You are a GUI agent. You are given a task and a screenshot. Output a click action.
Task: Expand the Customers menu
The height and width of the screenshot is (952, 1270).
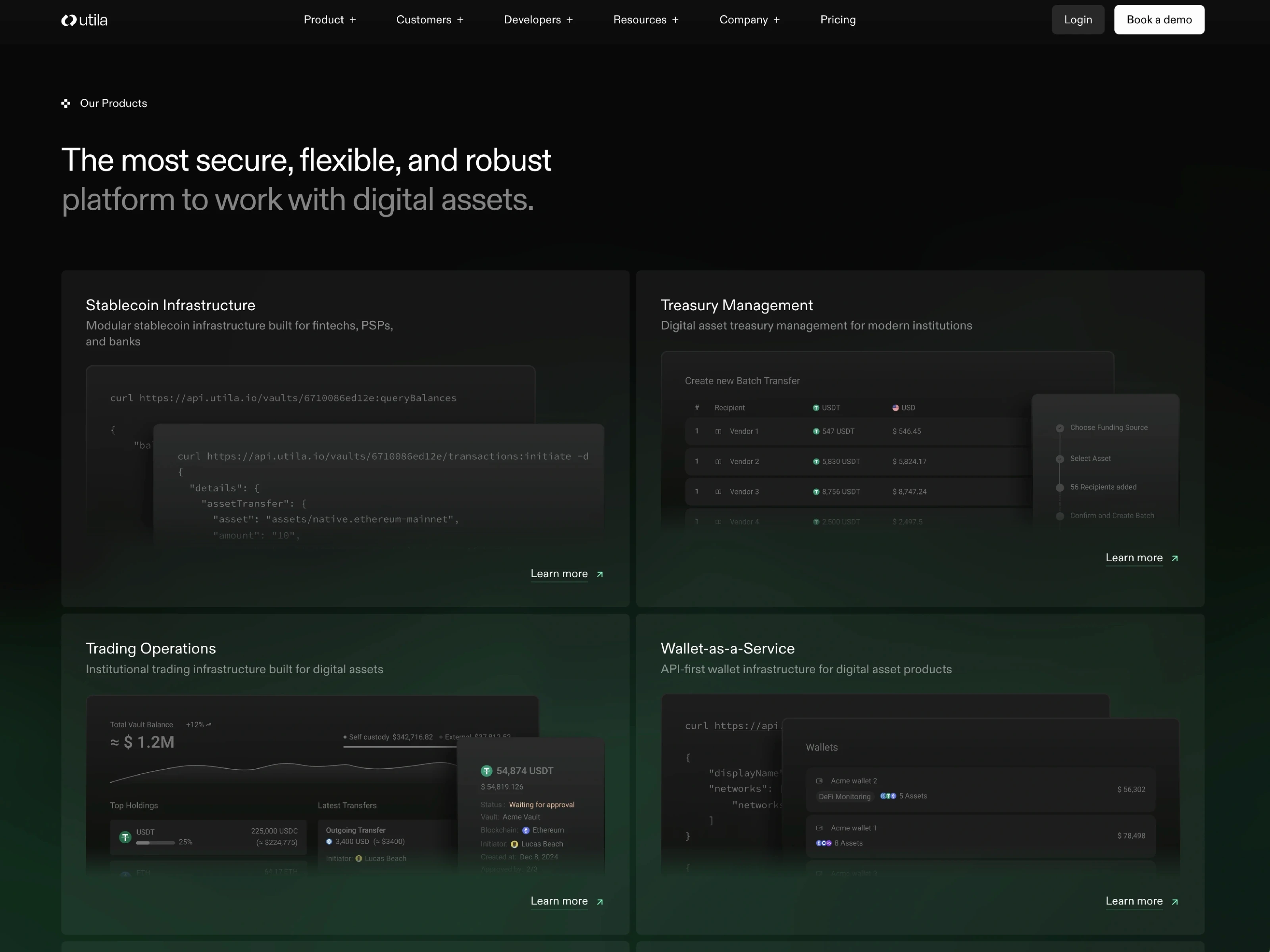click(429, 19)
